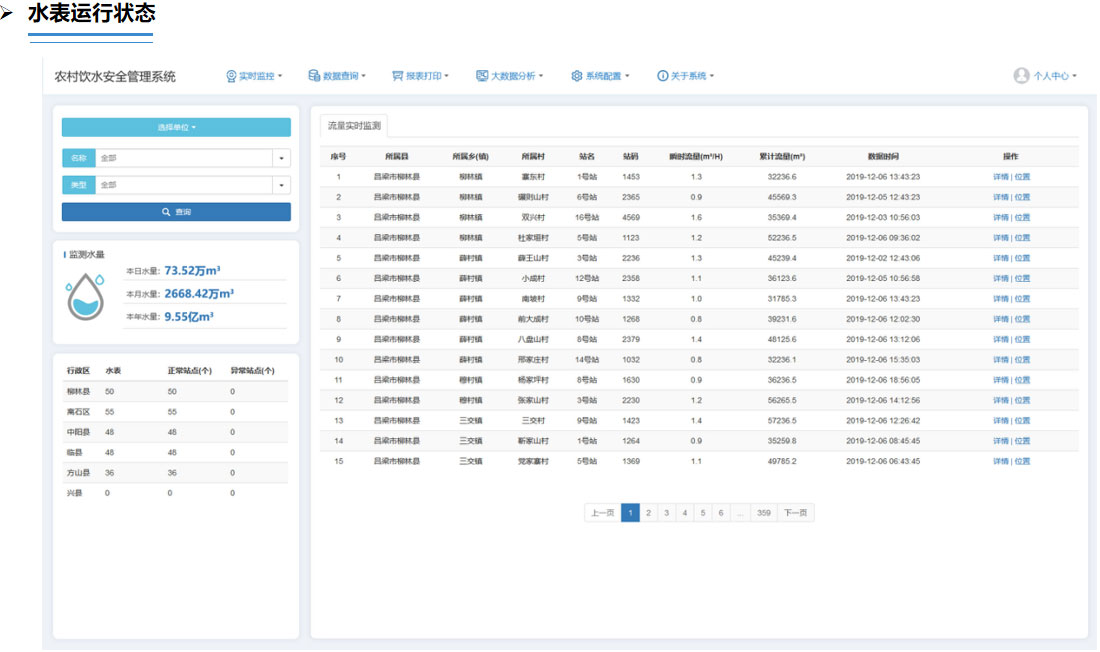The image size is (1100, 652).
Task: Click the 大数据分析 chart icon
Action: 482,75
